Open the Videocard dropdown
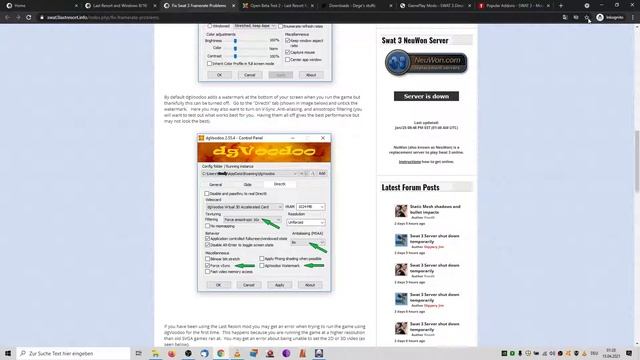The height and width of the screenshot is (360, 640). pos(244,207)
